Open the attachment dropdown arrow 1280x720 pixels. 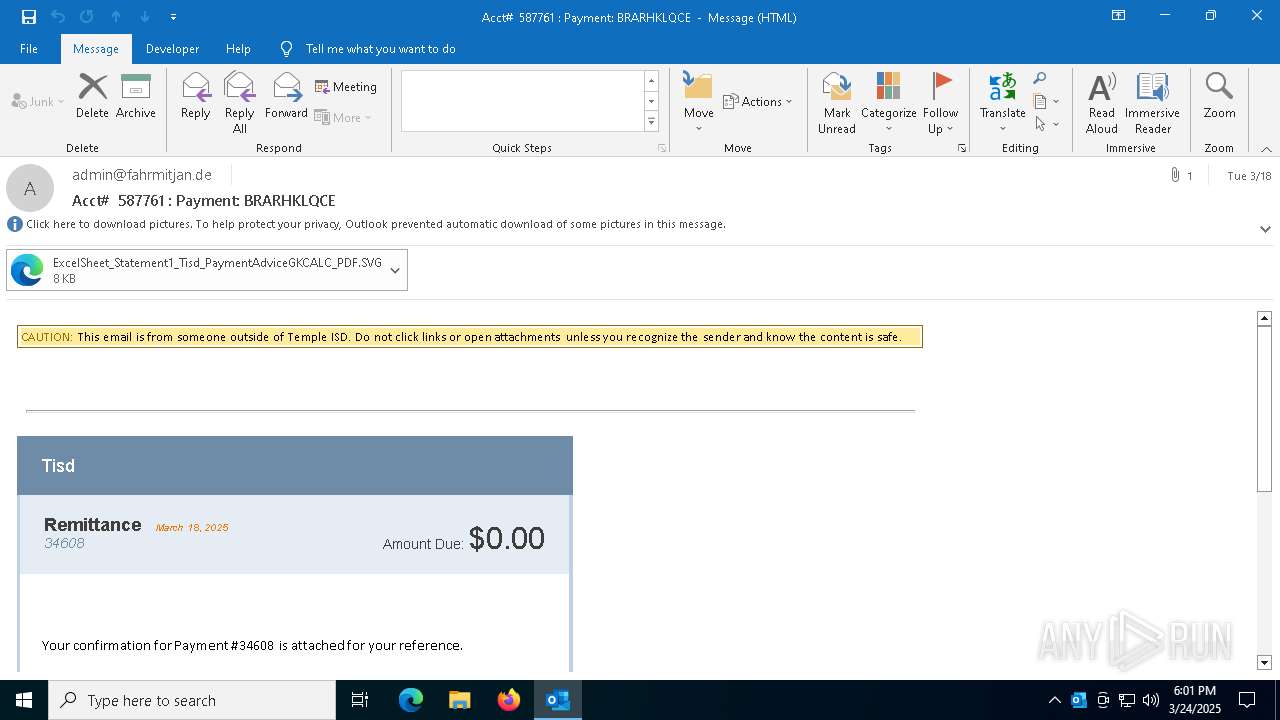[395, 270]
